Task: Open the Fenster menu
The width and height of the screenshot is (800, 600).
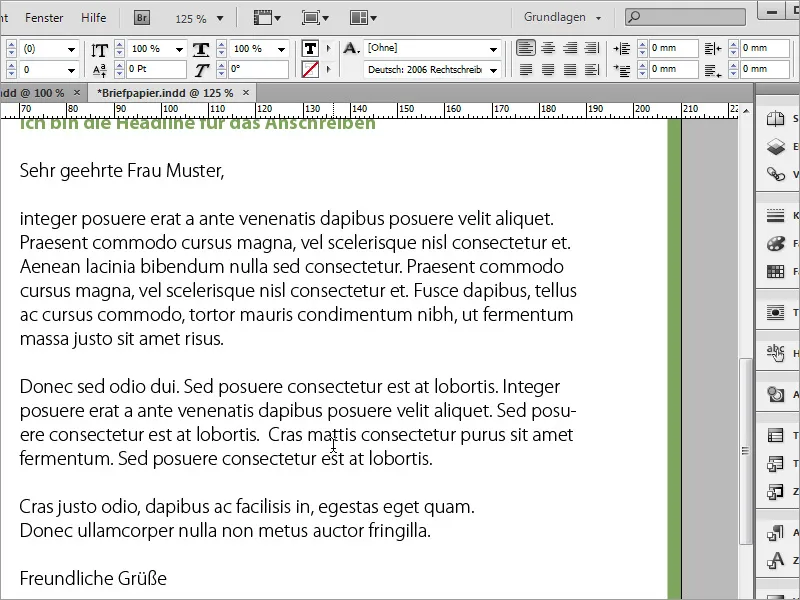Action: click(44, 18)
